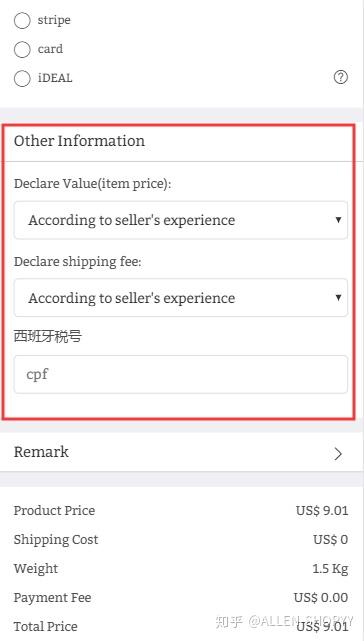364x641 pixels.
Task: Click the stripe label text
Action: point(54,20)
